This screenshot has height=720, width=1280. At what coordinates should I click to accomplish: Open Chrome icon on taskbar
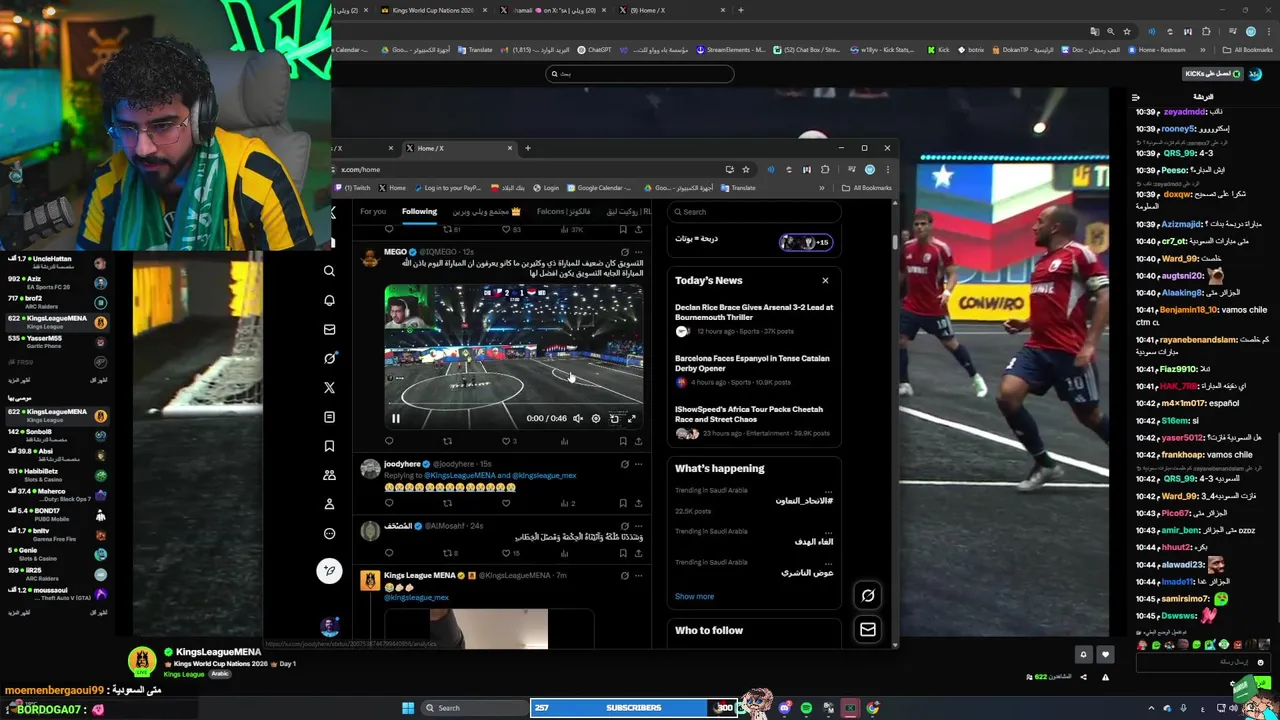click(873, 708)
